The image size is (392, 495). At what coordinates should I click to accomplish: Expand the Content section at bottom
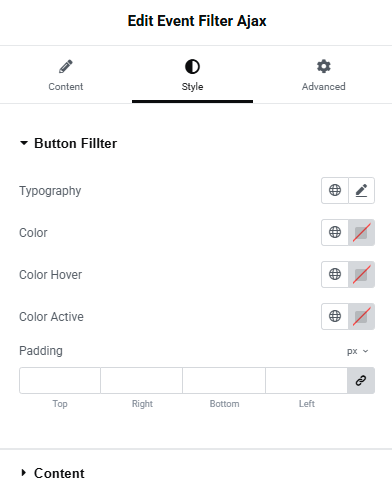(53, 473)
